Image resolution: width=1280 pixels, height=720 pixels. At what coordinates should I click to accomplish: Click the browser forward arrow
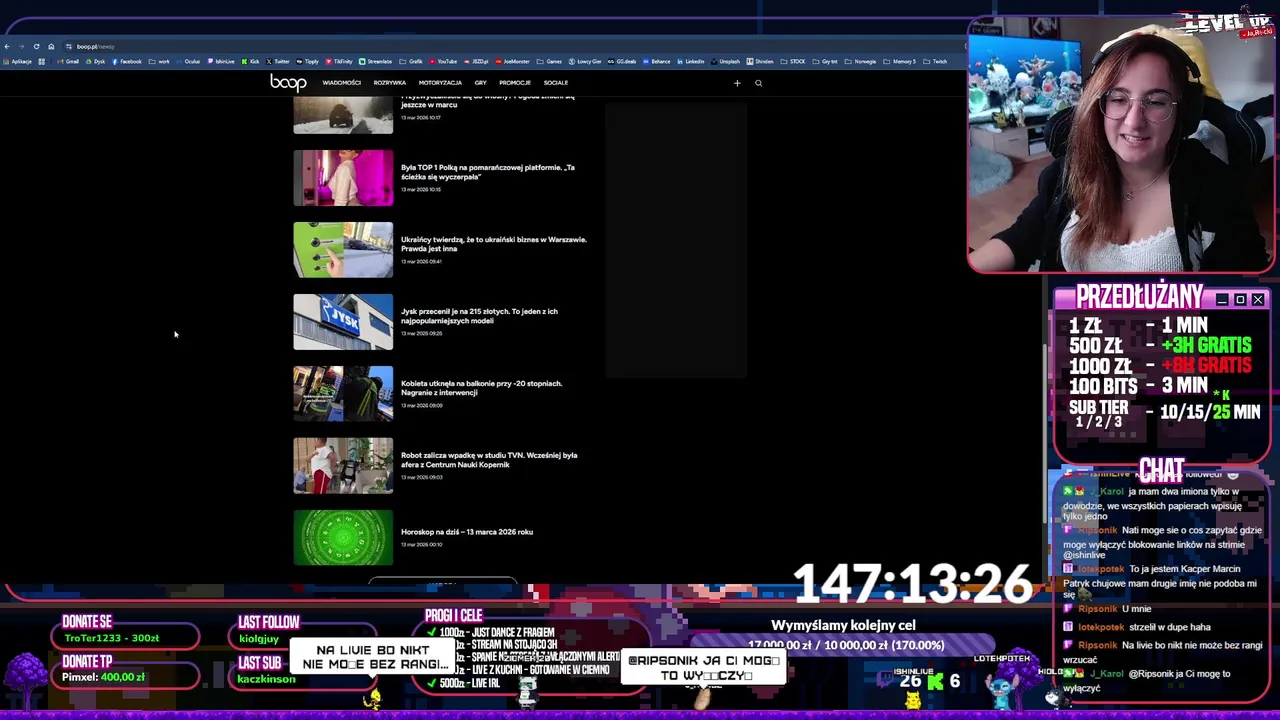point(21,47)
